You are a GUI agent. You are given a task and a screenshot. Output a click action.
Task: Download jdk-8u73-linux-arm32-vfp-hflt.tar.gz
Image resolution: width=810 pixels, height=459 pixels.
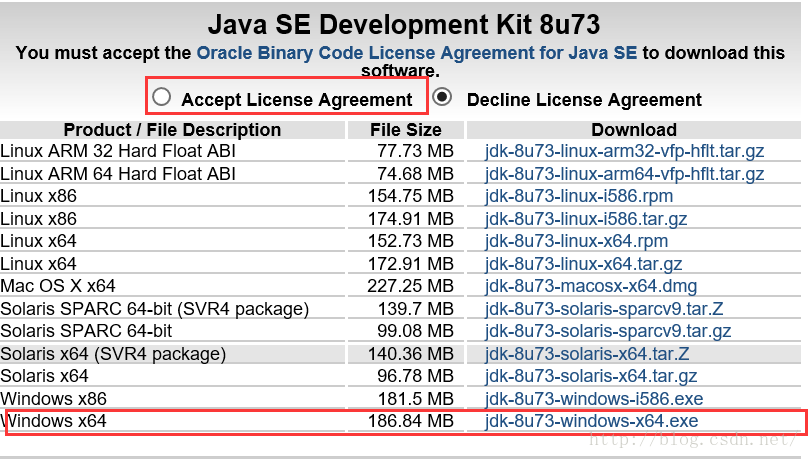coord(624,151)
